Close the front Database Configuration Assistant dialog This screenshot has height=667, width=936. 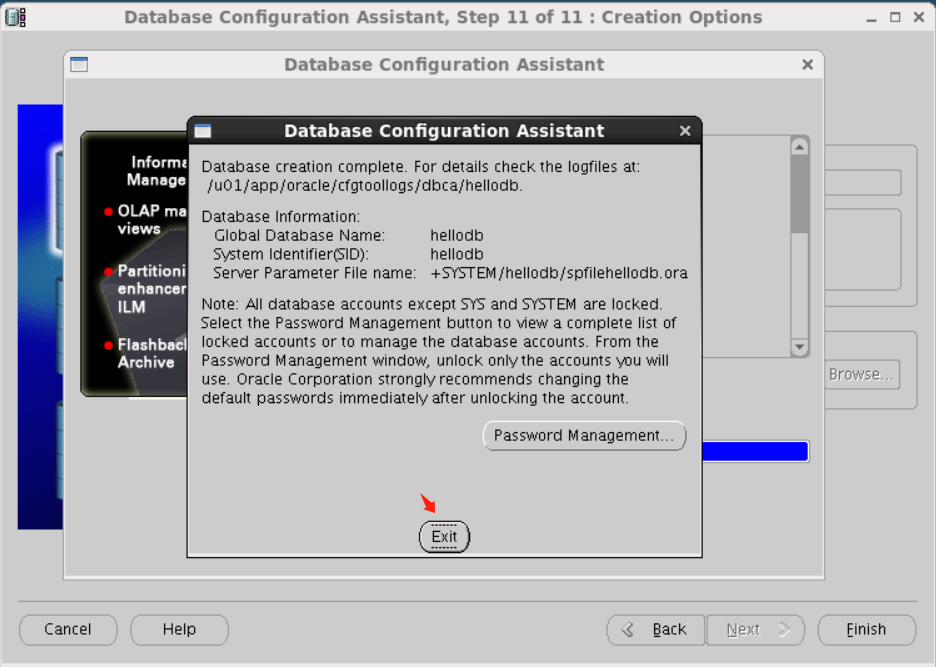tap(685, 130)
